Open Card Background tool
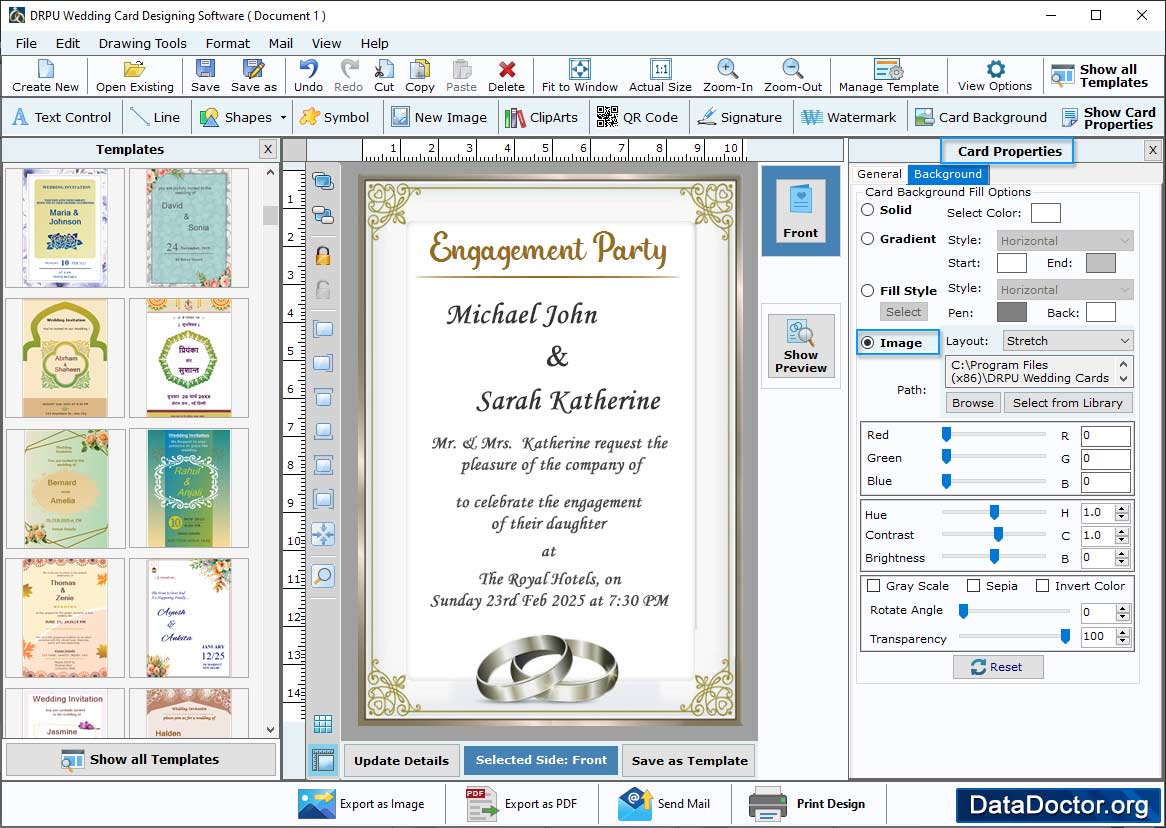Viewport: 1166px width, 828px height. point(981,117)
